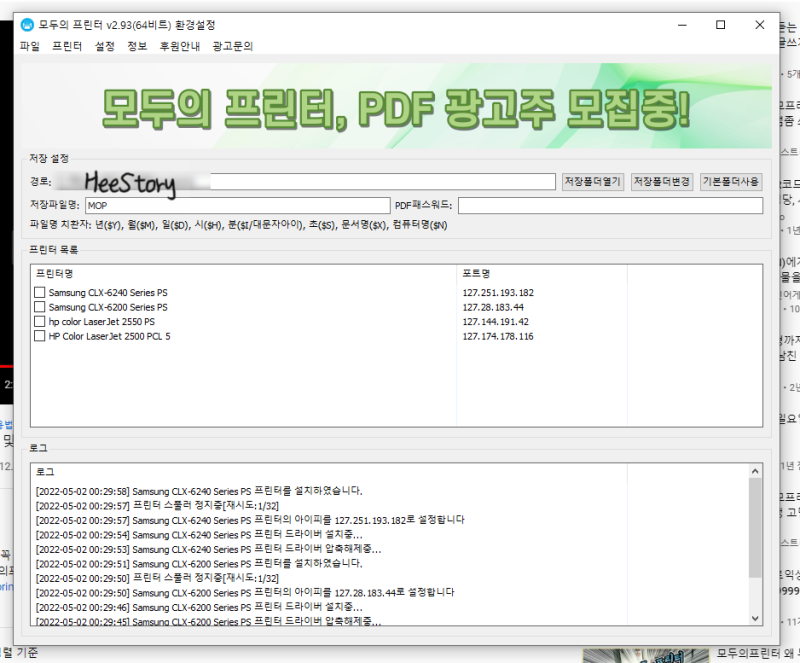The height and width of the screenshot is (663, 800).
Task: Maximize the 모두의 프린터 window
Action: click(720, 24)
